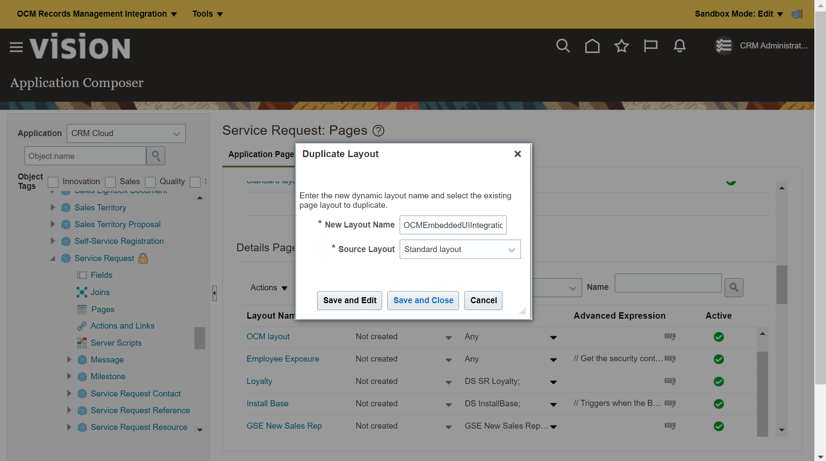
Task: Open the OCM layout link
Action: click(x=268, y=337)
